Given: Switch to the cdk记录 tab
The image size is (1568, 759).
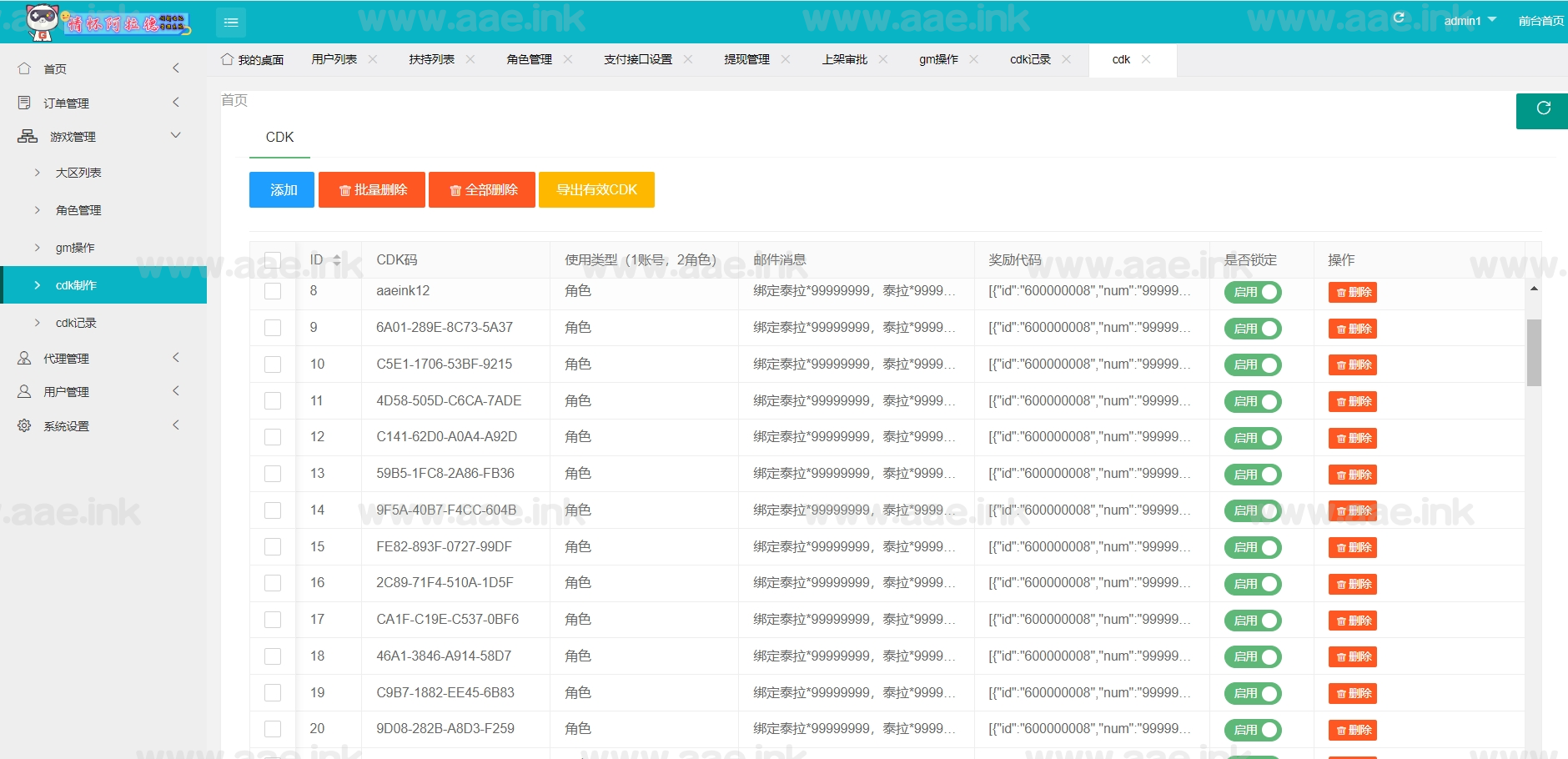Looking at the screenshot, I should coord(1030,59).
